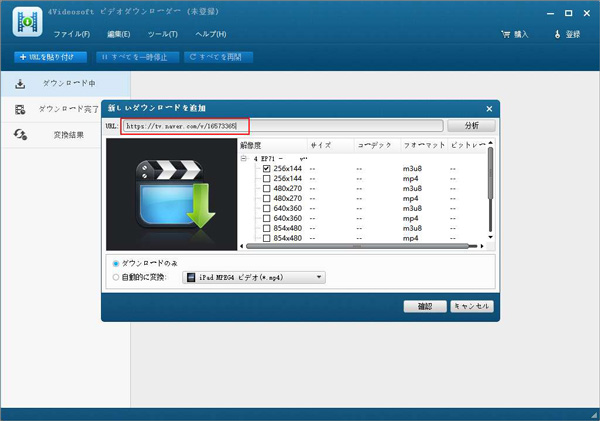Click the 分析 analyze button
This screenshot has height=421, width=600.
pos(471,126)
